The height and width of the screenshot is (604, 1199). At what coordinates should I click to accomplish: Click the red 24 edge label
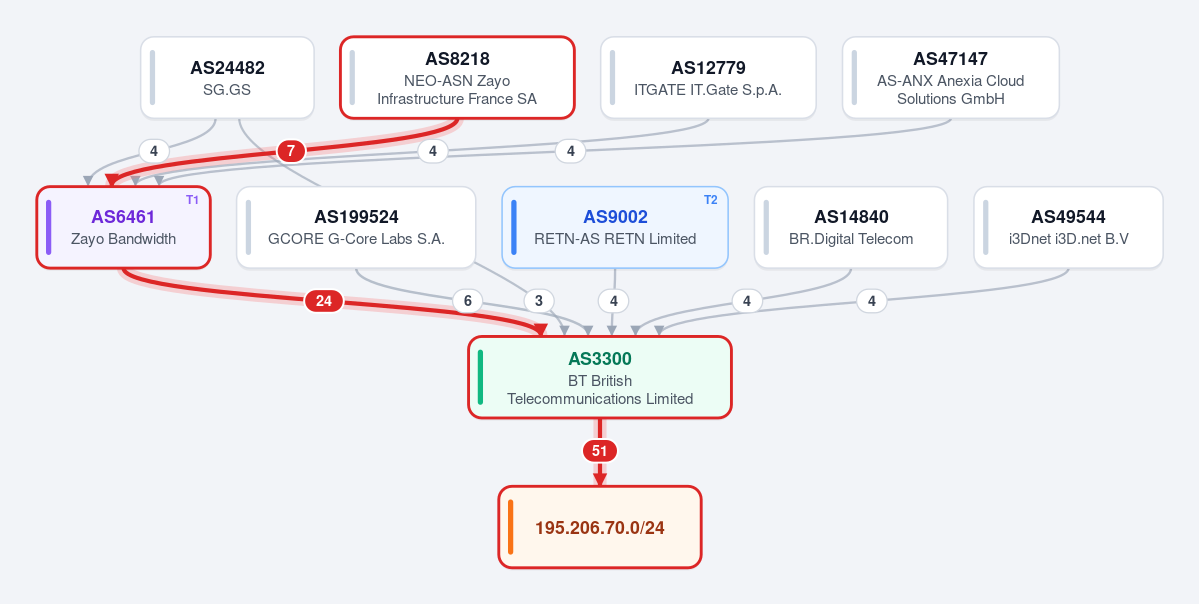tap(324, 301)
